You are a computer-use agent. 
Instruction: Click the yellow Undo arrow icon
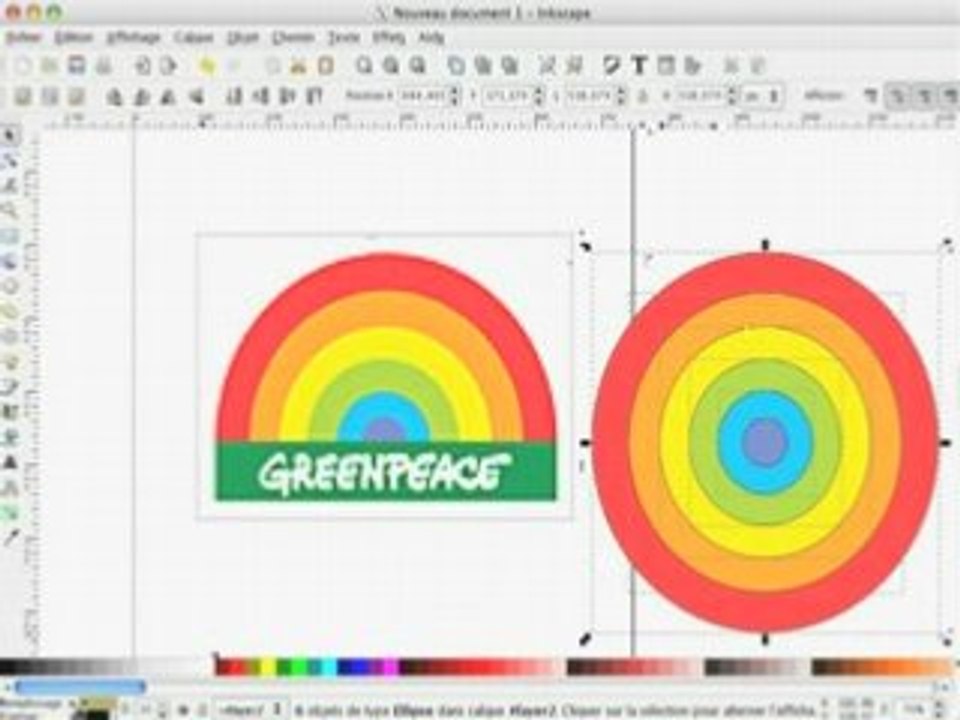coord(207,66)
